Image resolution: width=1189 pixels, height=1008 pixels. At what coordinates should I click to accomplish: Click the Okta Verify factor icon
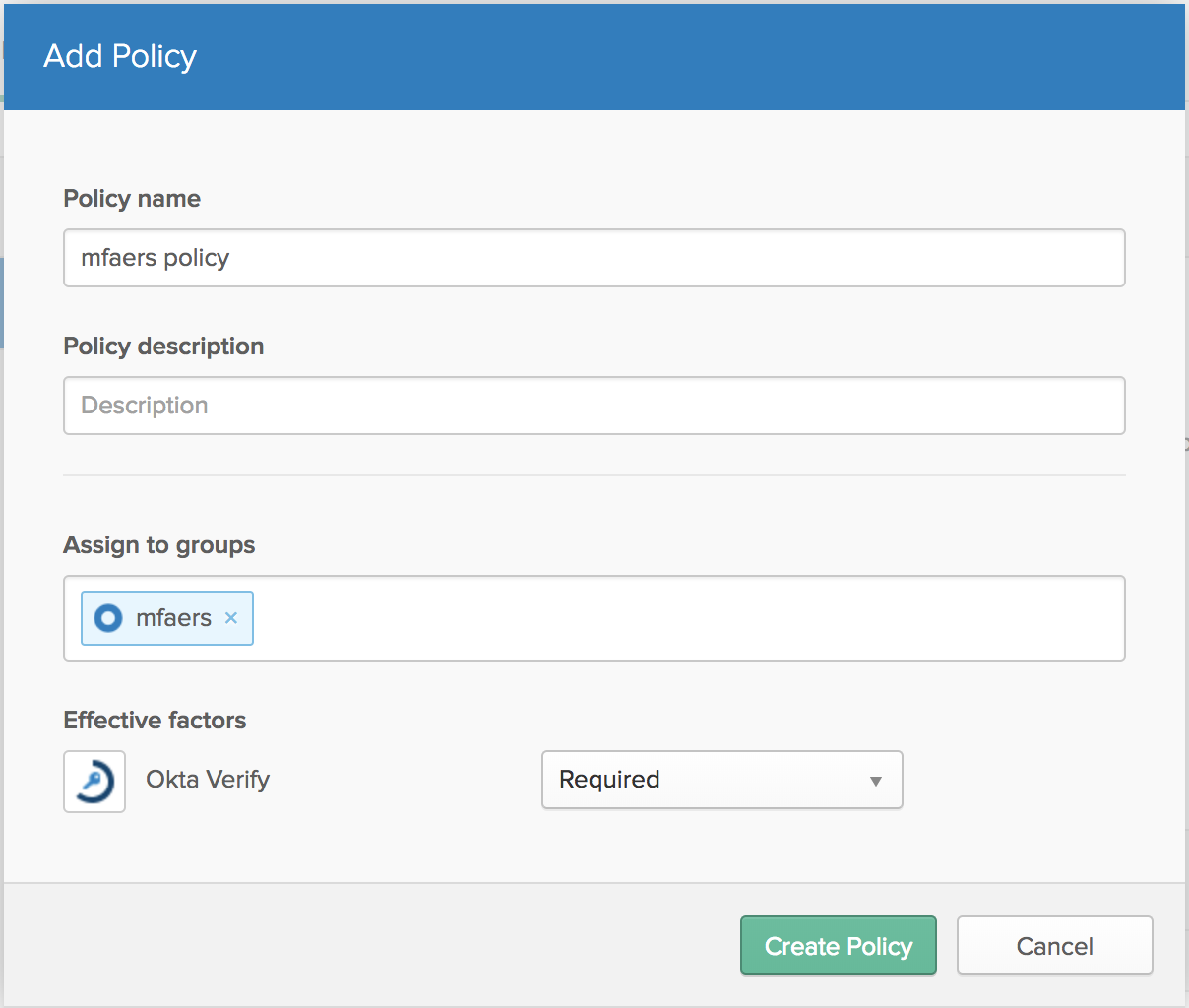(x=94, y=782)
